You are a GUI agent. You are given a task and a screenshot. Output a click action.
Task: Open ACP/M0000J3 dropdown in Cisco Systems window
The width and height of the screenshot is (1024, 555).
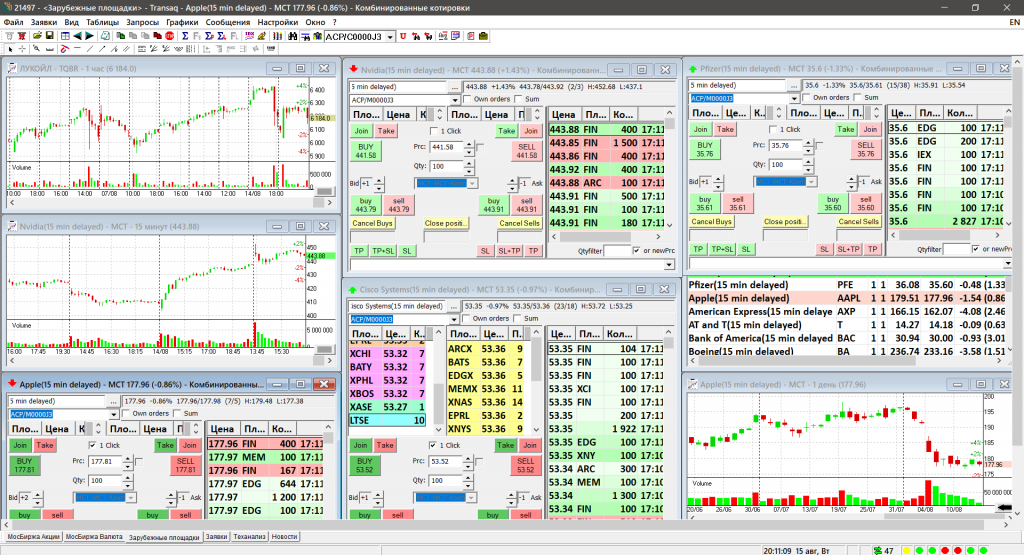click(453, 319)
